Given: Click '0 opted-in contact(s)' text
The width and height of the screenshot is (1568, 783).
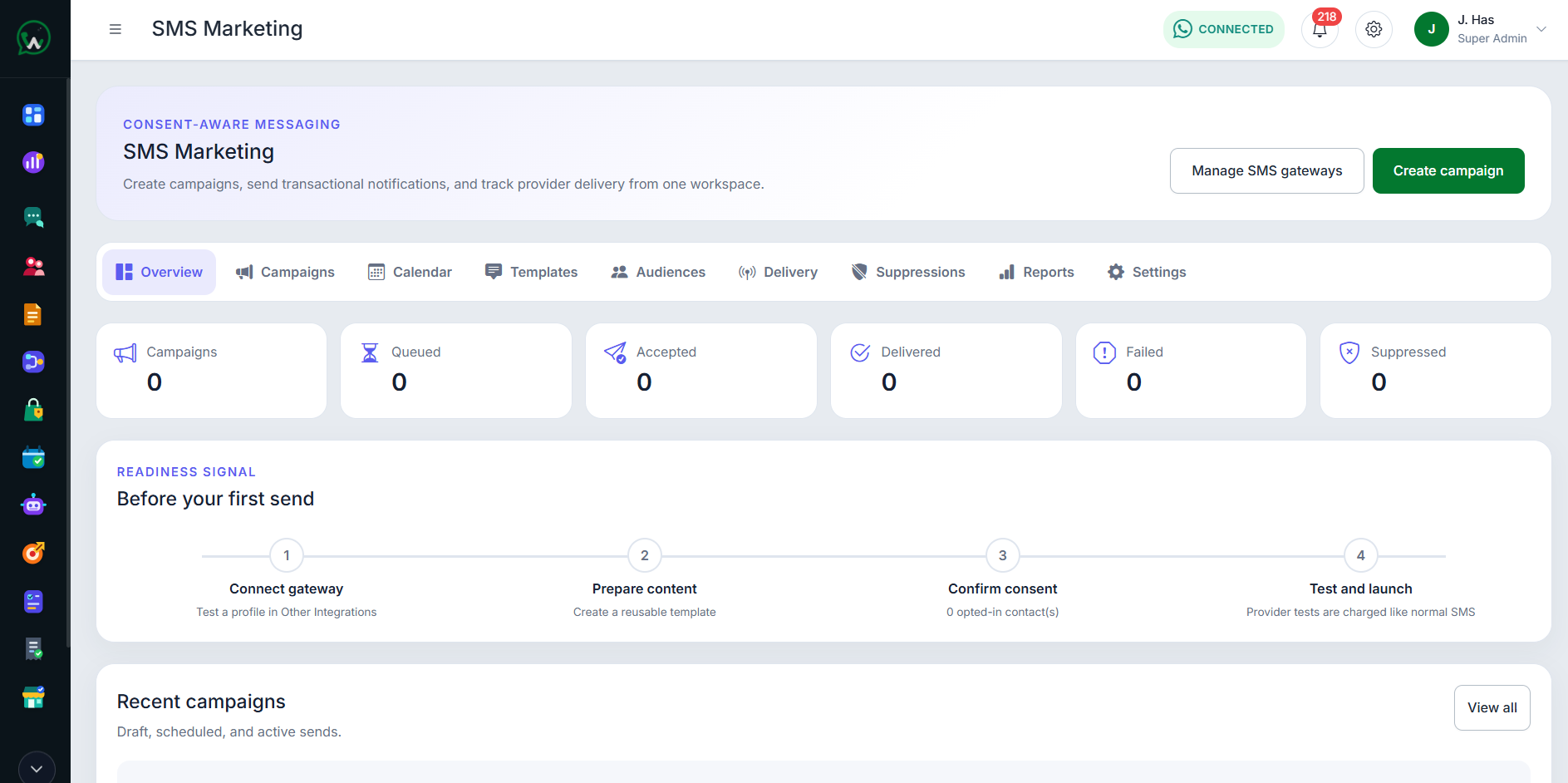Looking at the screenshot, I should point(1003,612).
